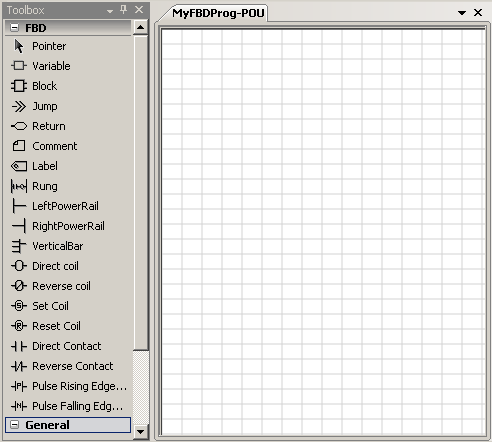The image size is (492, 442).
Task: Choose the Block element icon
Action: point(19,86)
